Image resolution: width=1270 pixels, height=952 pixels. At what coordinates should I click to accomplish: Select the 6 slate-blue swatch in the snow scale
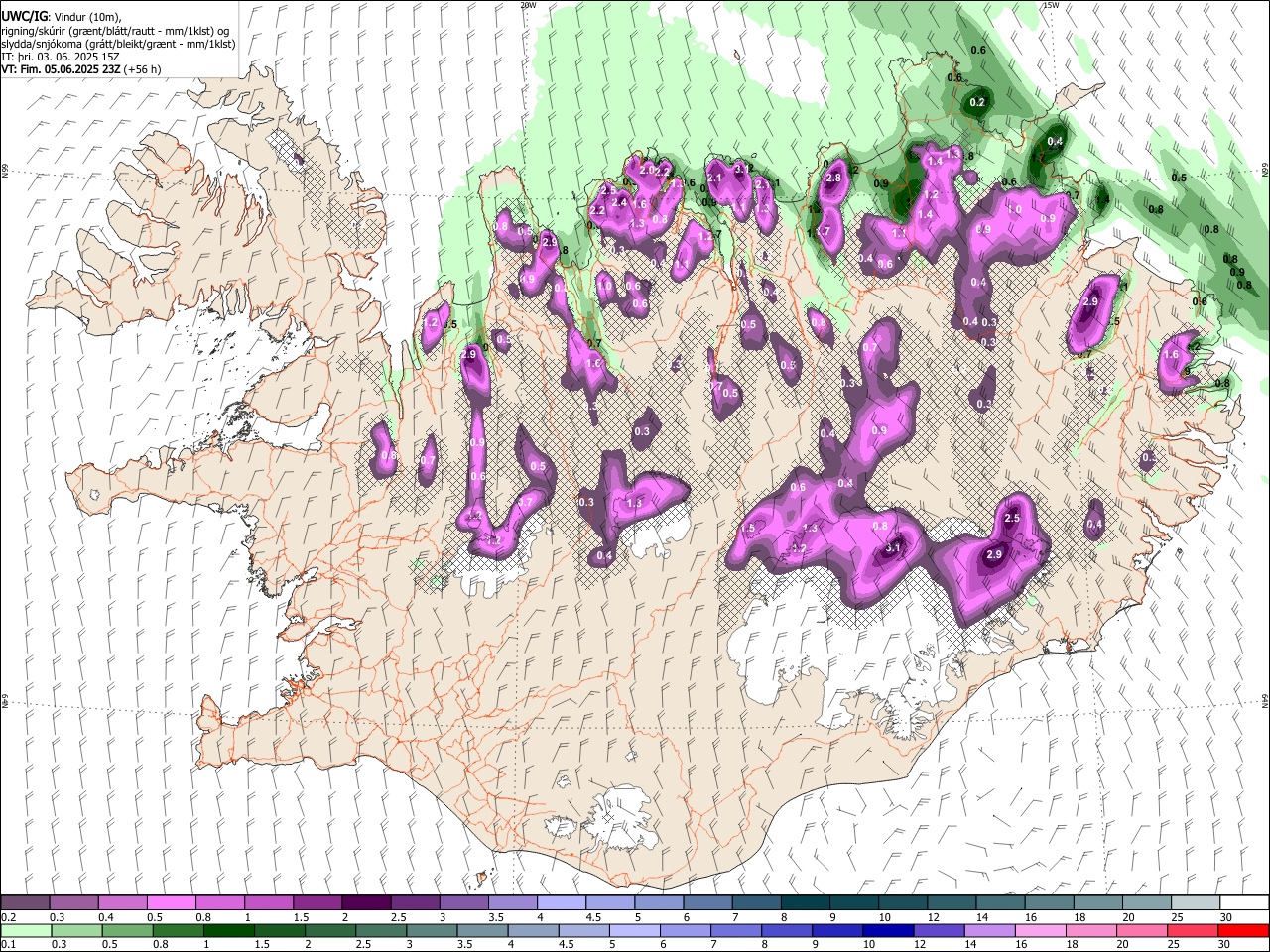point(707,903)
